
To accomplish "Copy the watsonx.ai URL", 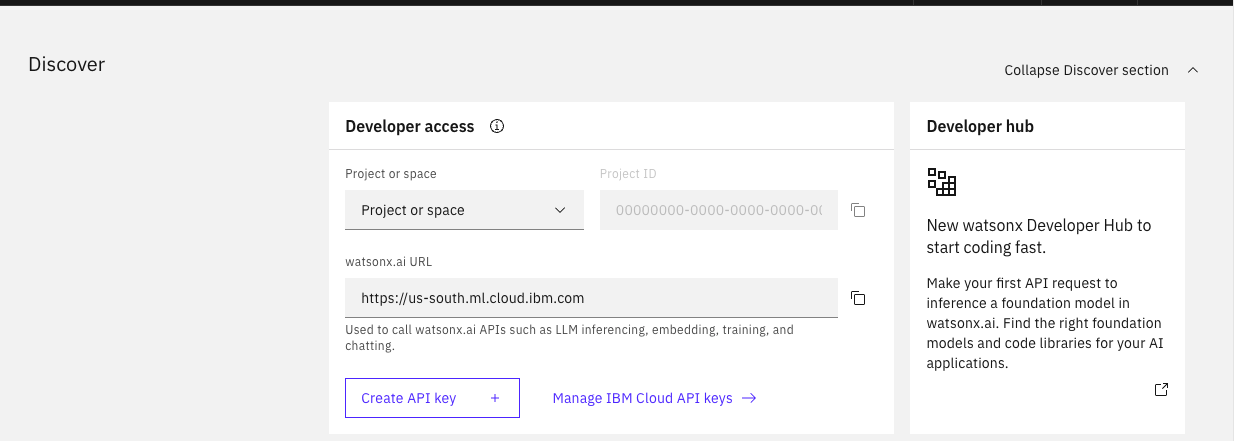I will click(x=857, y=298).
